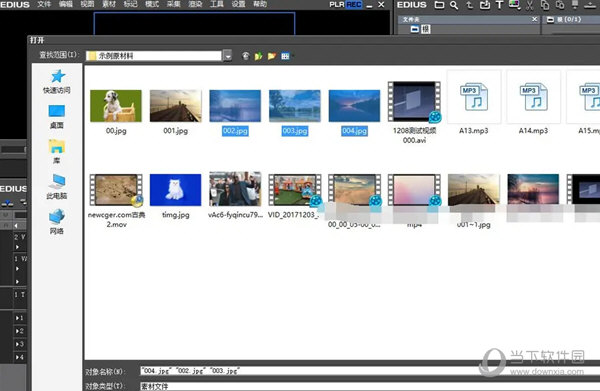Click the scissors cut icon
The width and height of the screenshot is (600, 391).
coord(530,5)
